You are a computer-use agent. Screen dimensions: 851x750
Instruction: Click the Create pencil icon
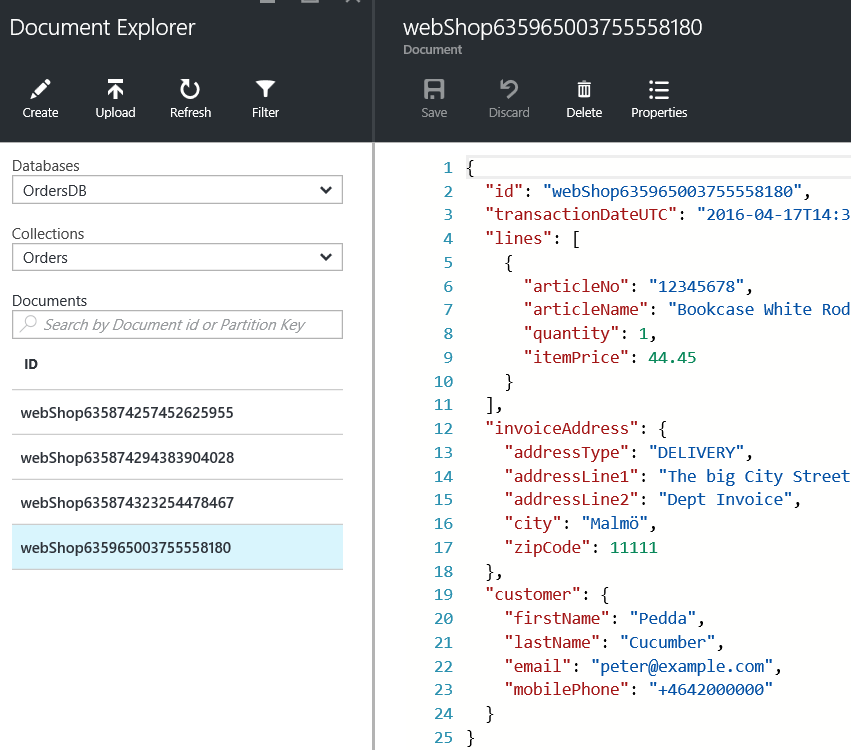(40, 90)
